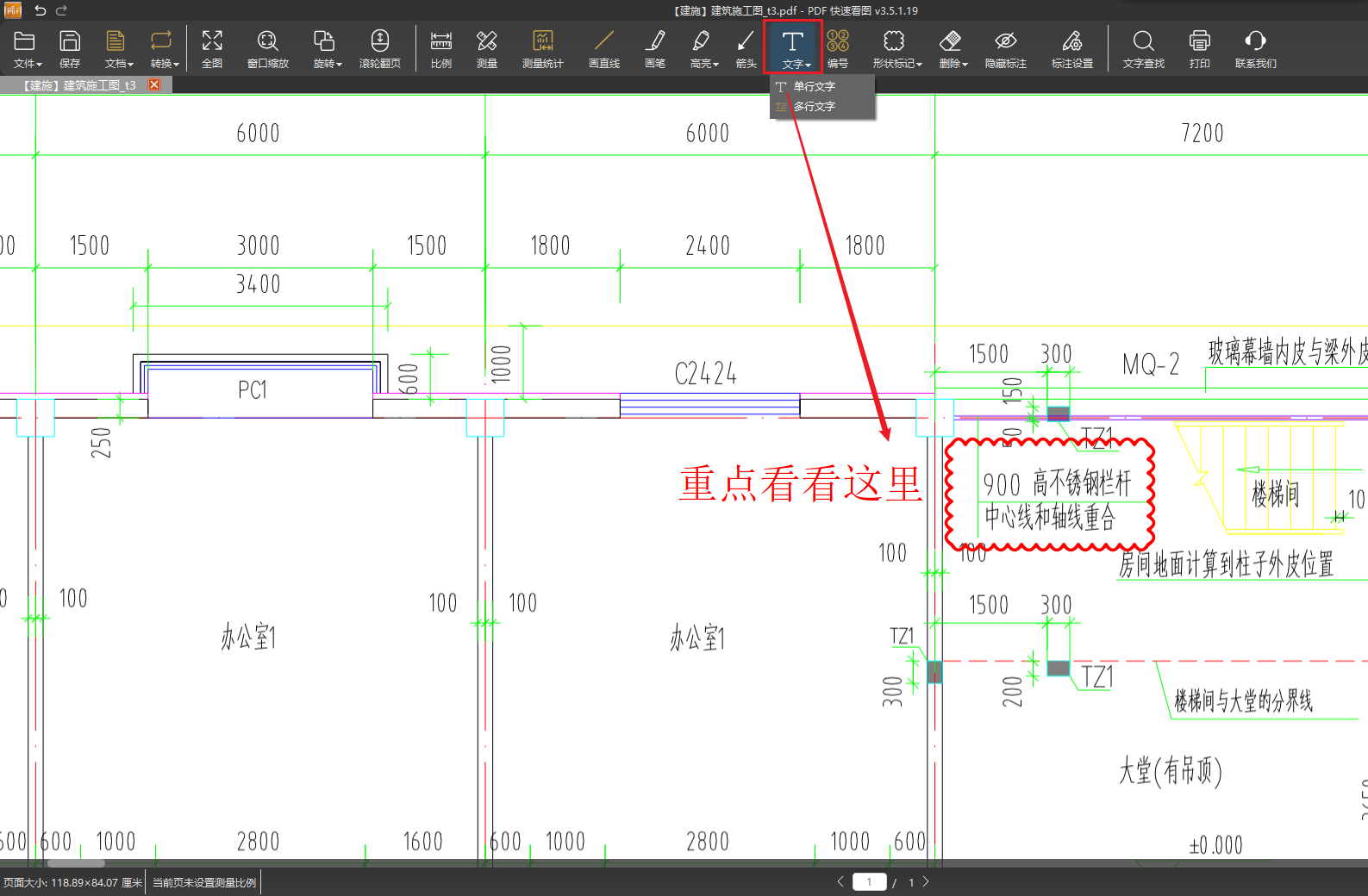Image resolution: width=1368 pixels, height=896 pixels.
Task: Select the 画笔 brush tool
Action: tap(655, 40)
